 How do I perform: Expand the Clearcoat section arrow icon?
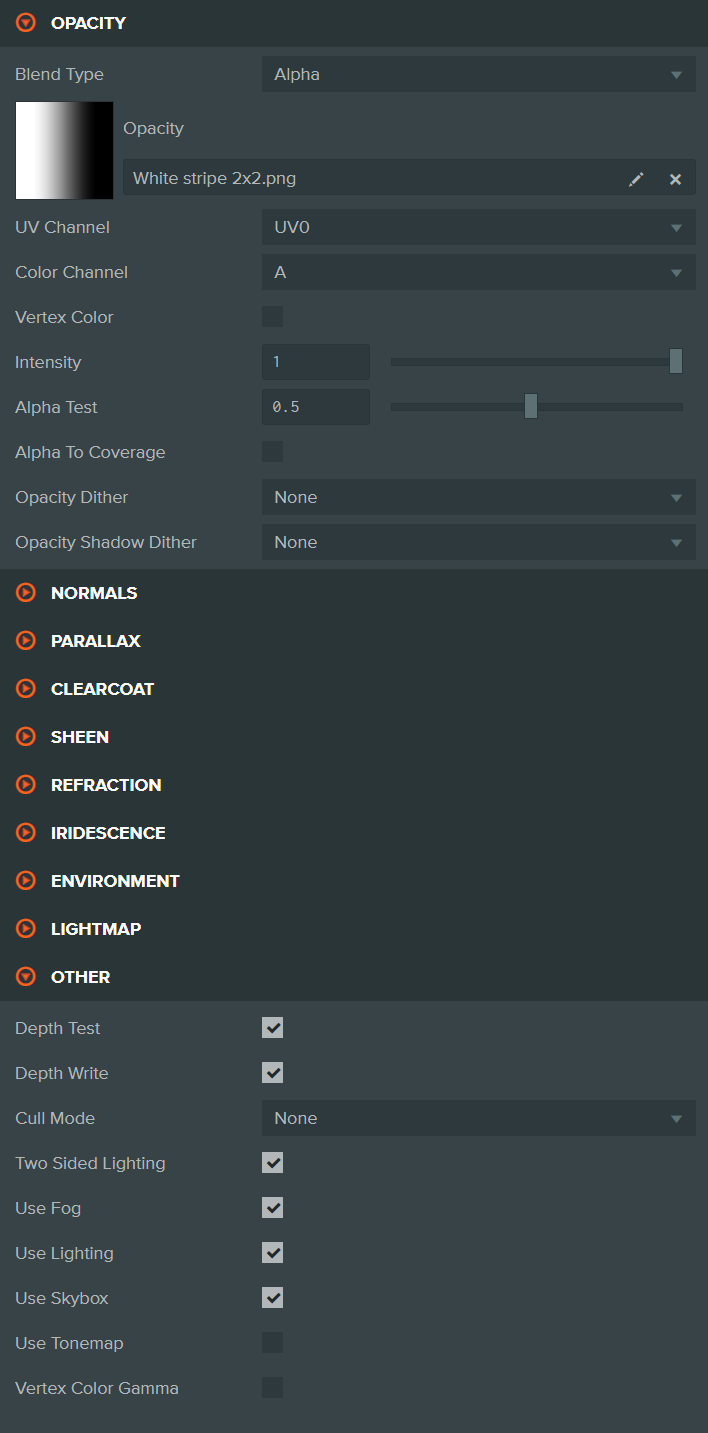tap(26, 689)
